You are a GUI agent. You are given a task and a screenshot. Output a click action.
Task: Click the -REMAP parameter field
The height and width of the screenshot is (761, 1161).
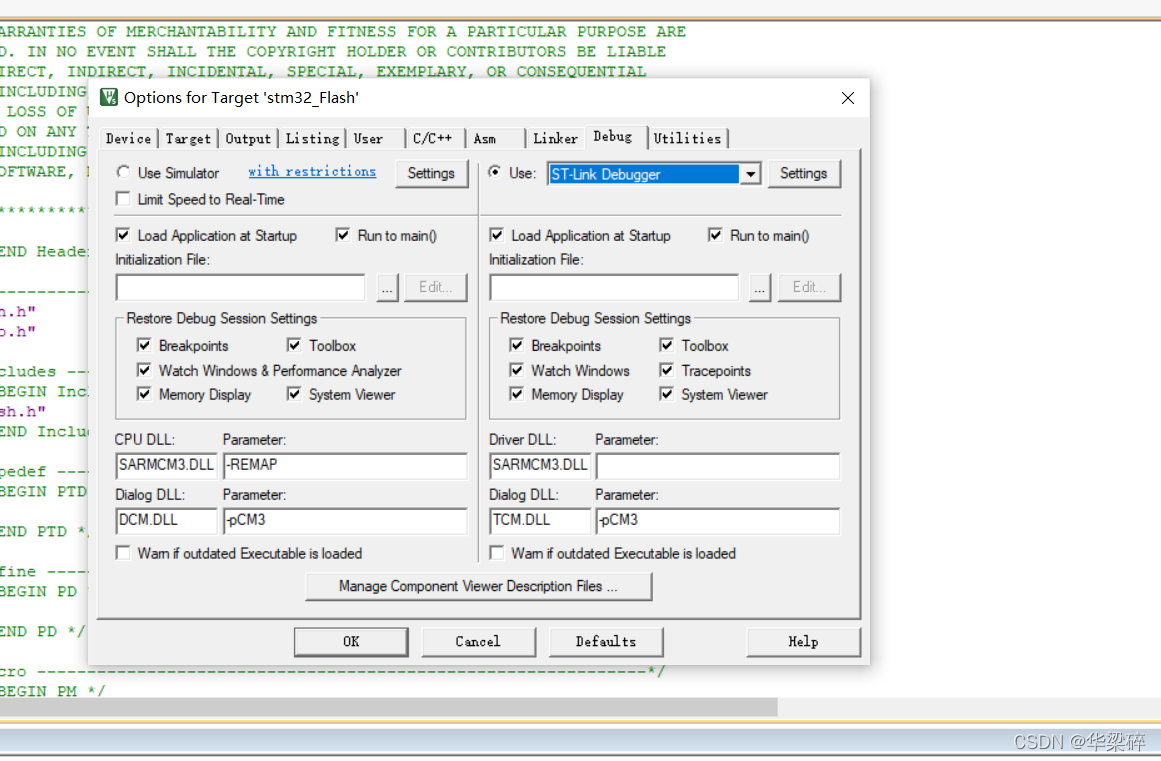[x=345, y=466]
